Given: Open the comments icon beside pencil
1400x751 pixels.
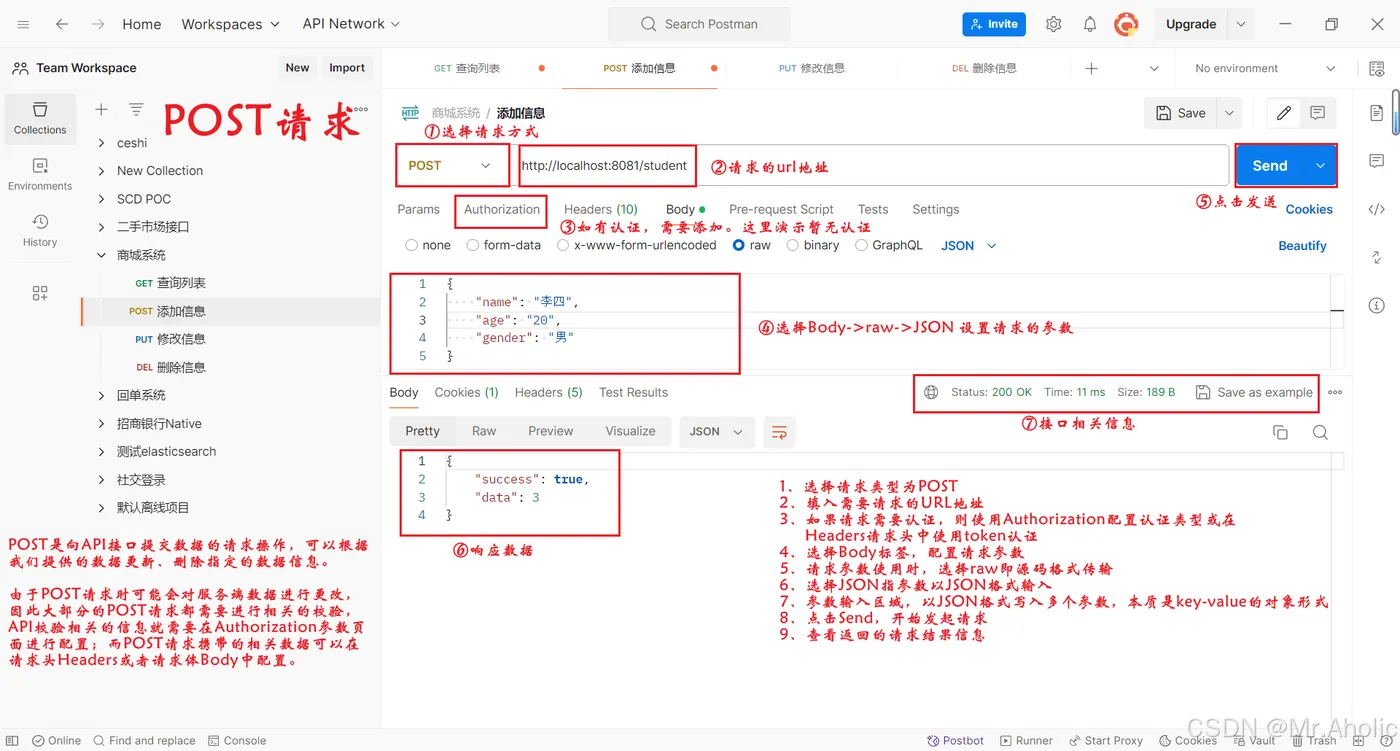Looking at the screenshot, I should click(1318, 113).
